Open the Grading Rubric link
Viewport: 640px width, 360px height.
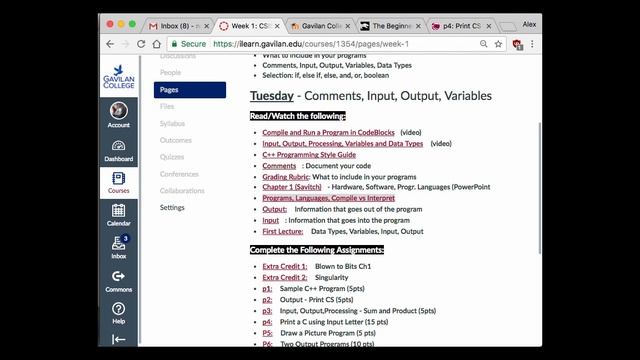[x=286, y=177]
